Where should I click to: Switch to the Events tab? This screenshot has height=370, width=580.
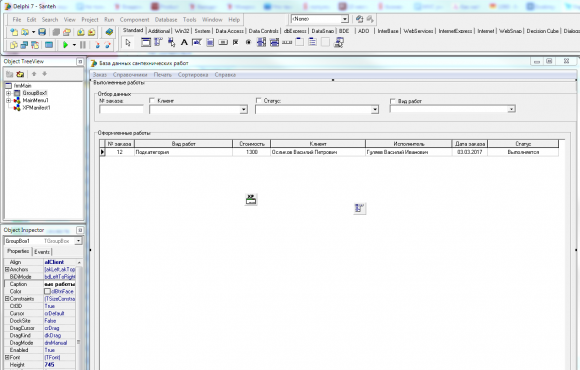tap(42, 252)
